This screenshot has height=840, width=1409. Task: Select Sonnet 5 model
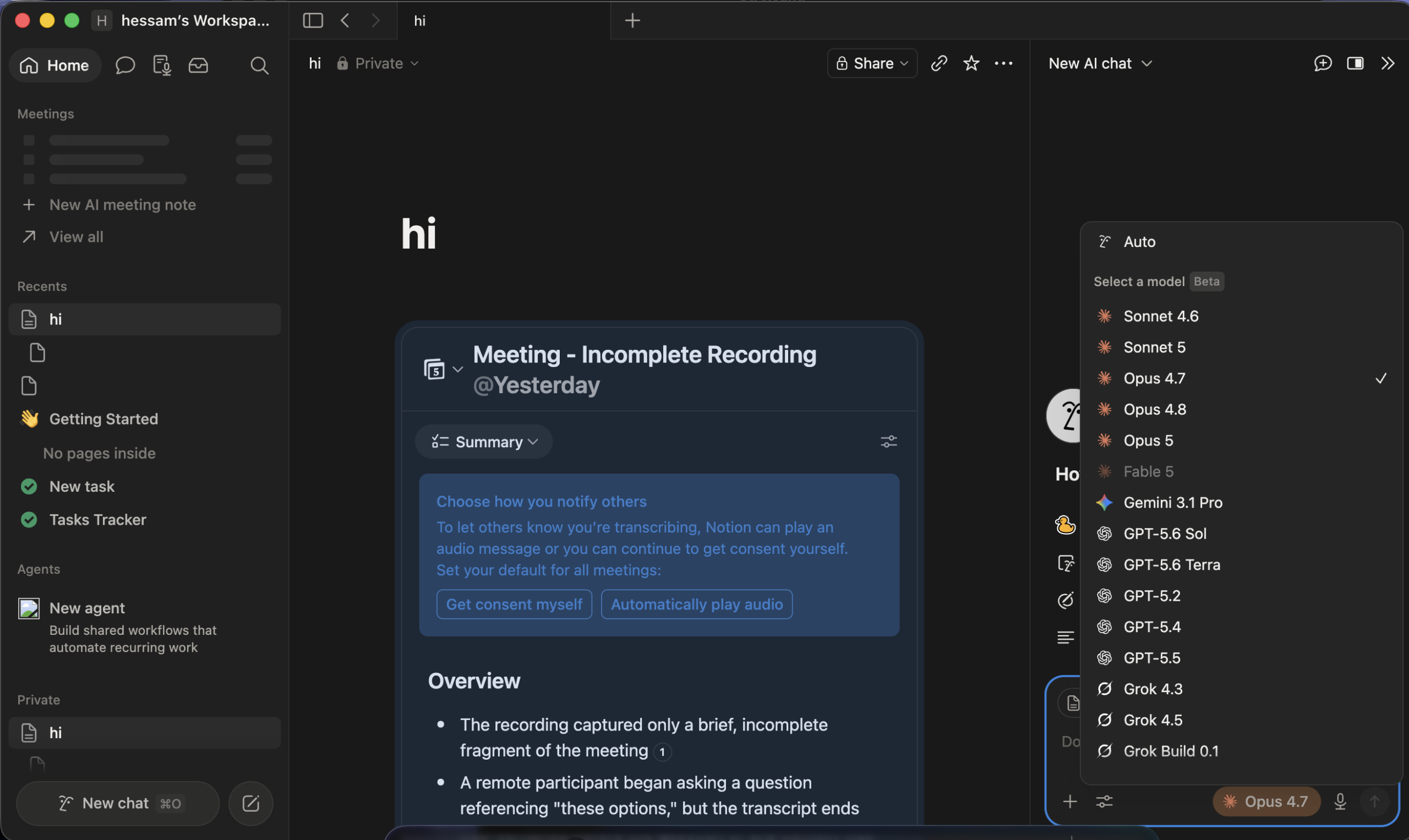[1240, 348]
